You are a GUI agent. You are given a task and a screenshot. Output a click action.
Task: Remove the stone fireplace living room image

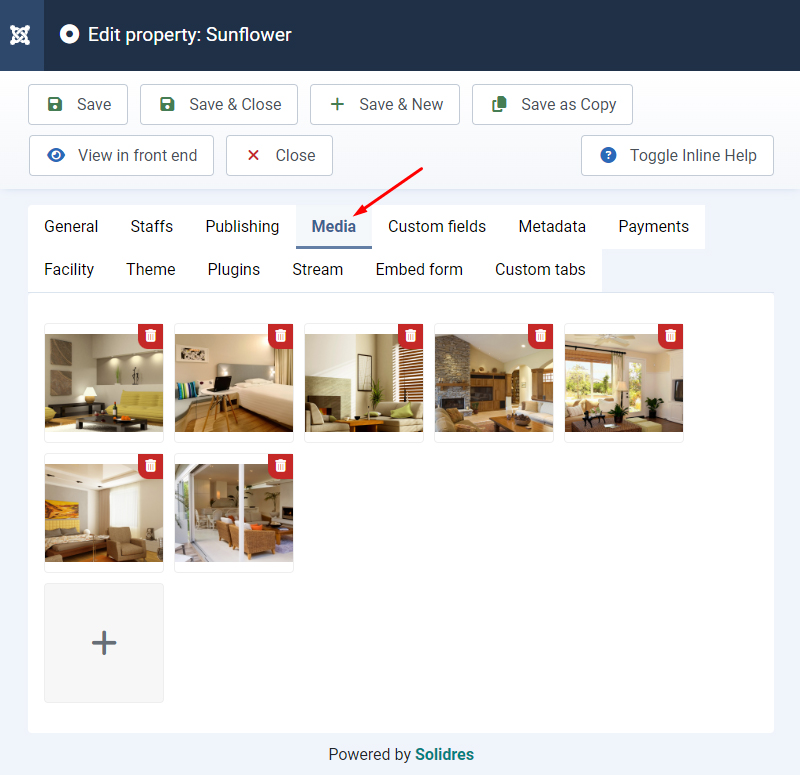(541, 336)
